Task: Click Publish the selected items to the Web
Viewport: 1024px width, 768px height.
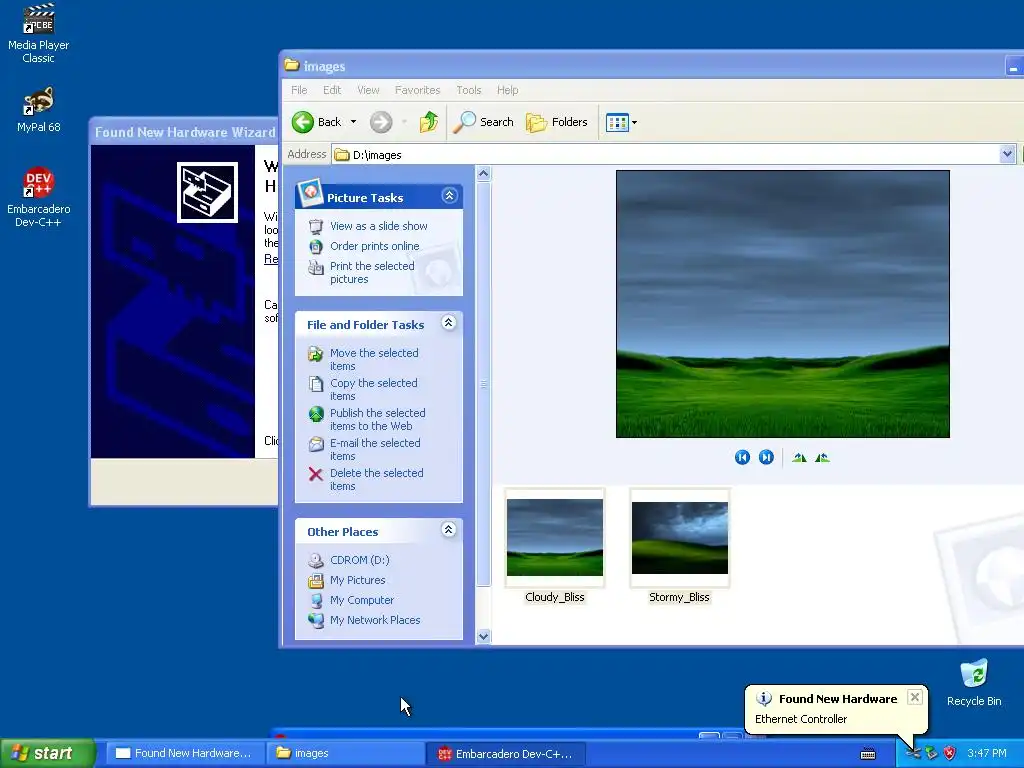Action: point(377,419)
